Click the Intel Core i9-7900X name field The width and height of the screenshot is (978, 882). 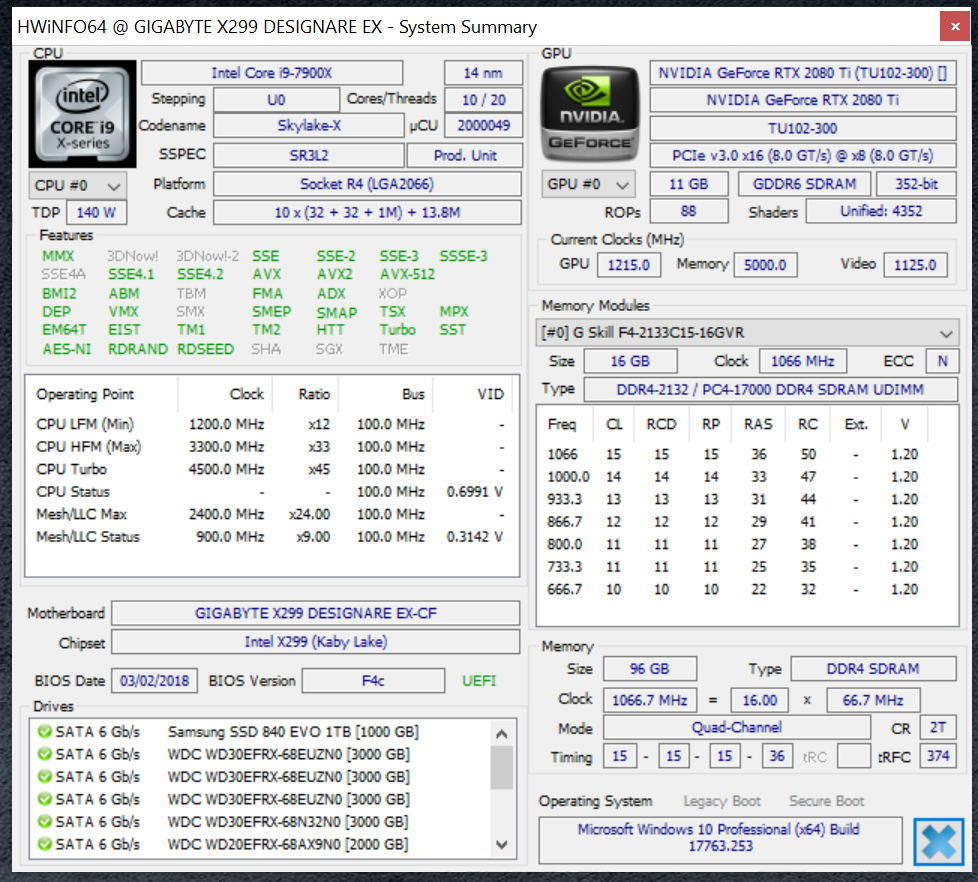click(x=272, y=73)
